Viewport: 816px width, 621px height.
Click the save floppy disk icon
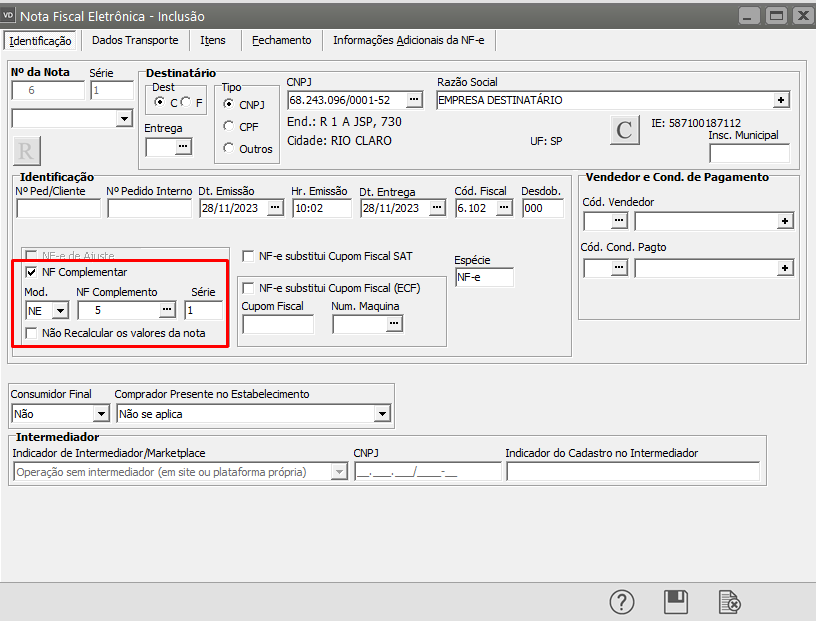pyautogui.click(x=676, y=601)
